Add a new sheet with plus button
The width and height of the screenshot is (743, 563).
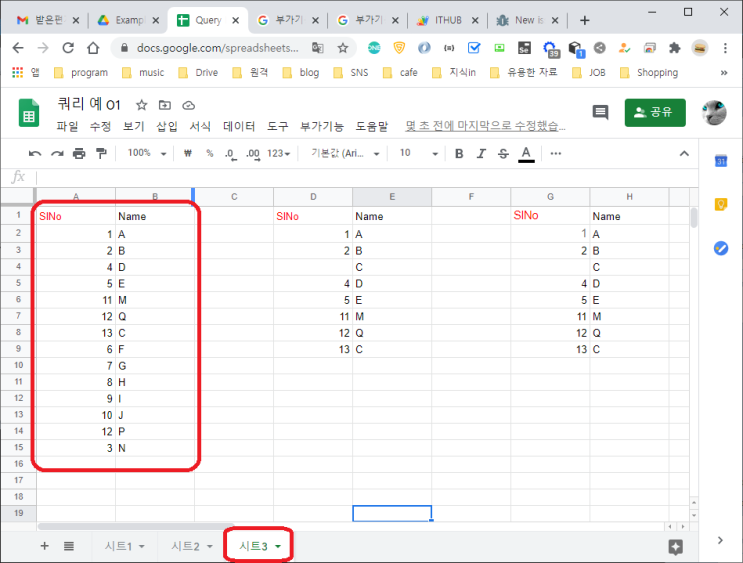(45, 546)
